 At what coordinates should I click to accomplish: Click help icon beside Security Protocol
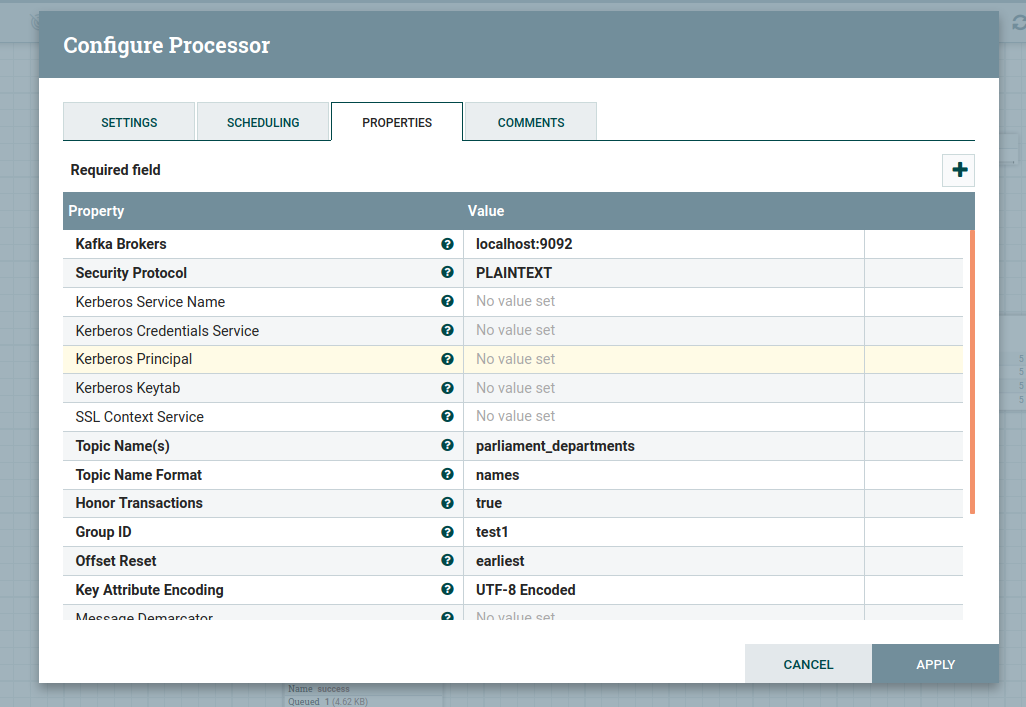(447, 273)
